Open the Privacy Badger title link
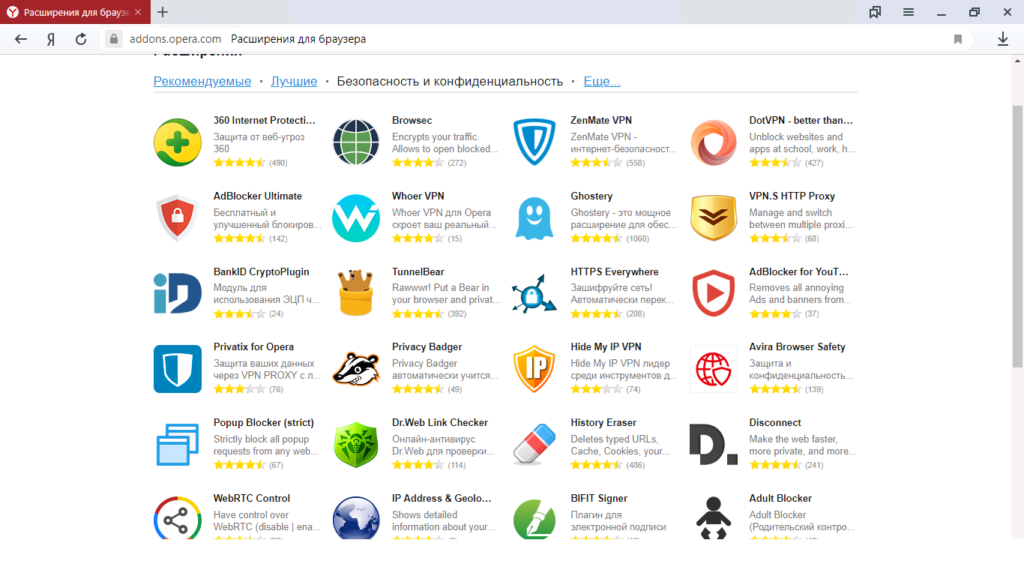The image size is (1024, 576). (x=426, y=347)
